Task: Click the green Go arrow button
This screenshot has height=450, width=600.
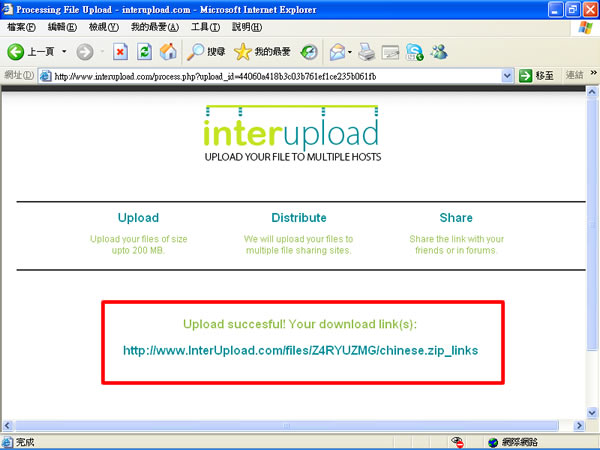Action: (x=525, y=76)
